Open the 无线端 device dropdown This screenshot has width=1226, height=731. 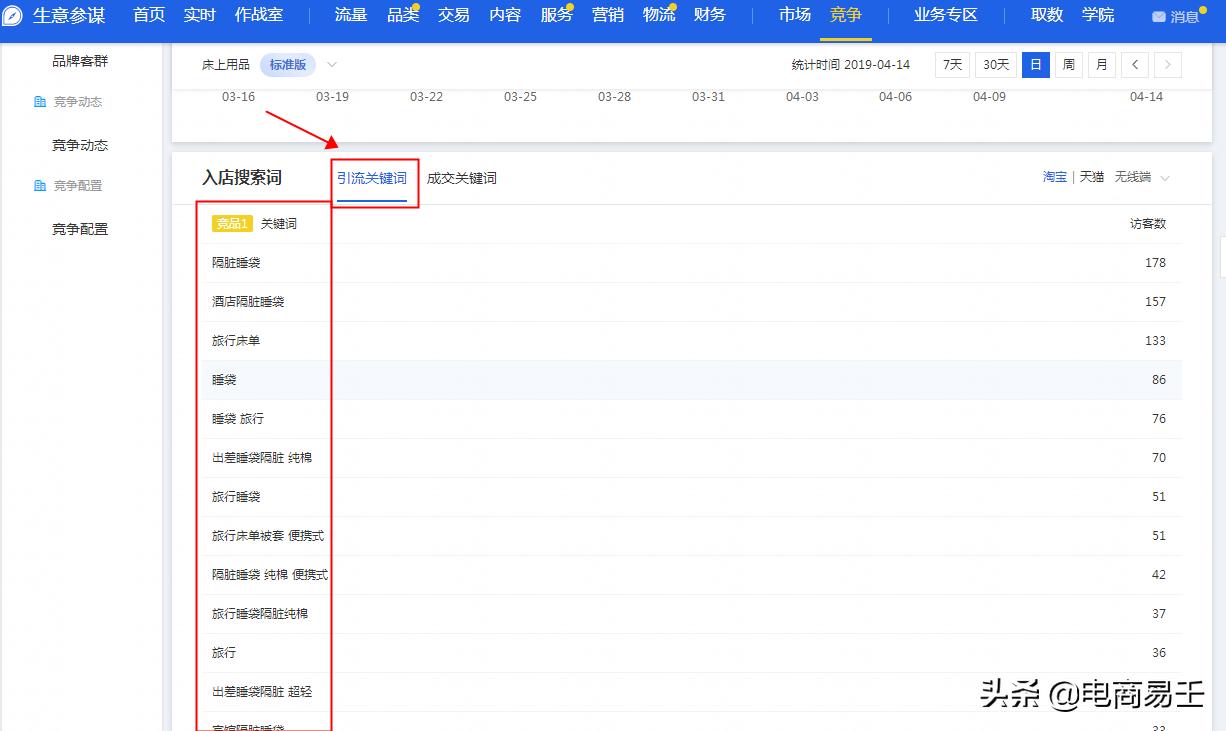[x=1142, y=177]
